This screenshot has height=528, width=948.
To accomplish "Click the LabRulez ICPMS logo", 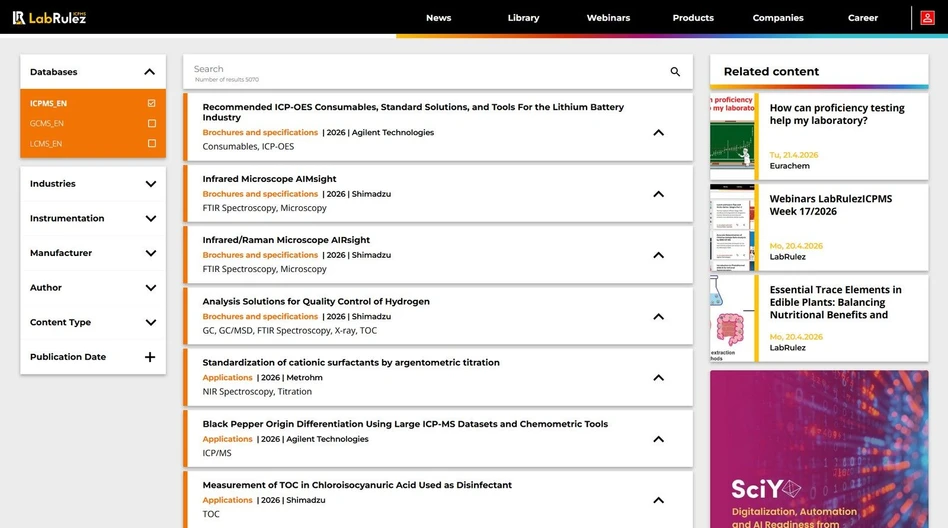I will click(x=49, y=18).
